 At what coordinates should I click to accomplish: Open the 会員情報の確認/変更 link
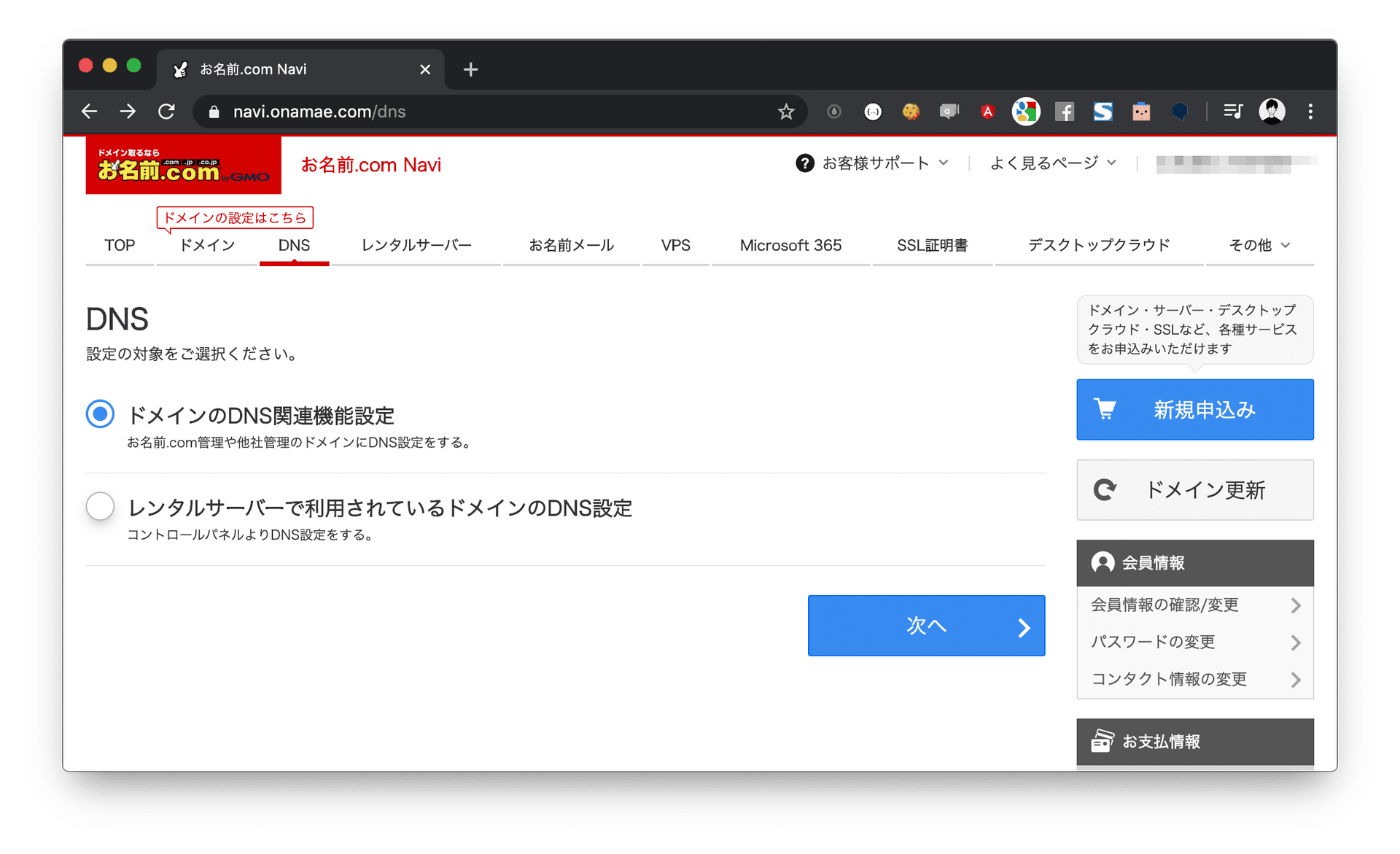point(1194,605)
